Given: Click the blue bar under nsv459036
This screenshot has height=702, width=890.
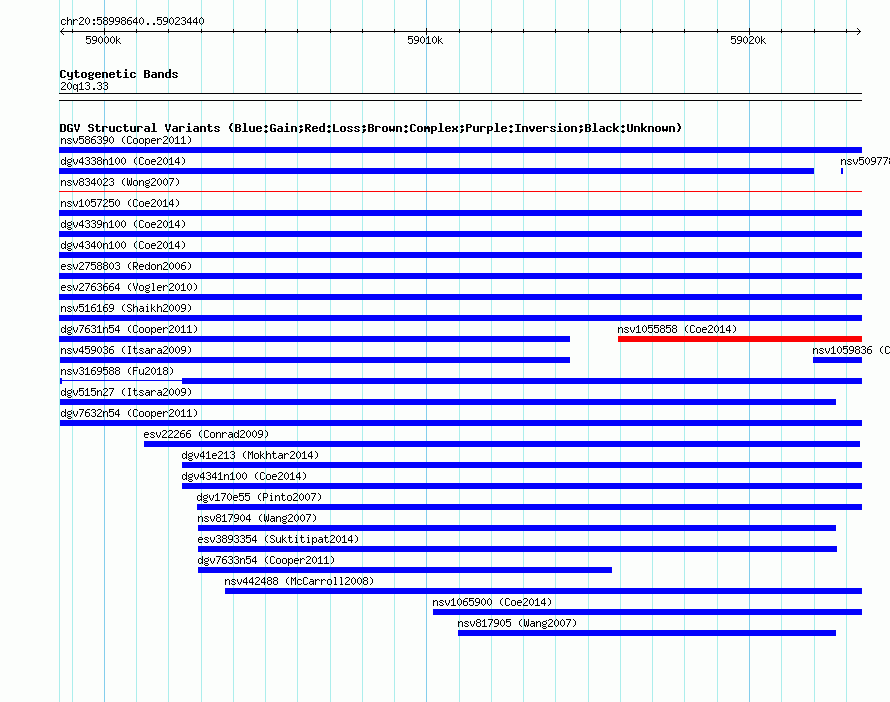Looking at the screenshot, I should (x=314, y=360).
